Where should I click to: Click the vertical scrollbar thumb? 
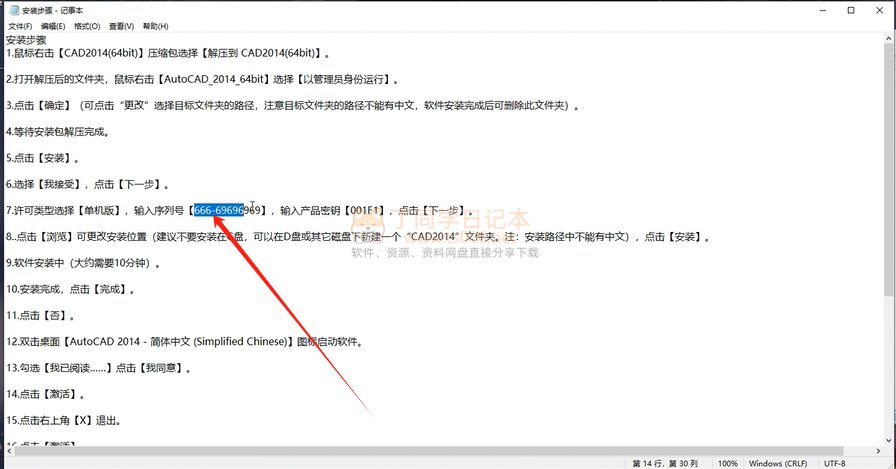coord(889,170)
